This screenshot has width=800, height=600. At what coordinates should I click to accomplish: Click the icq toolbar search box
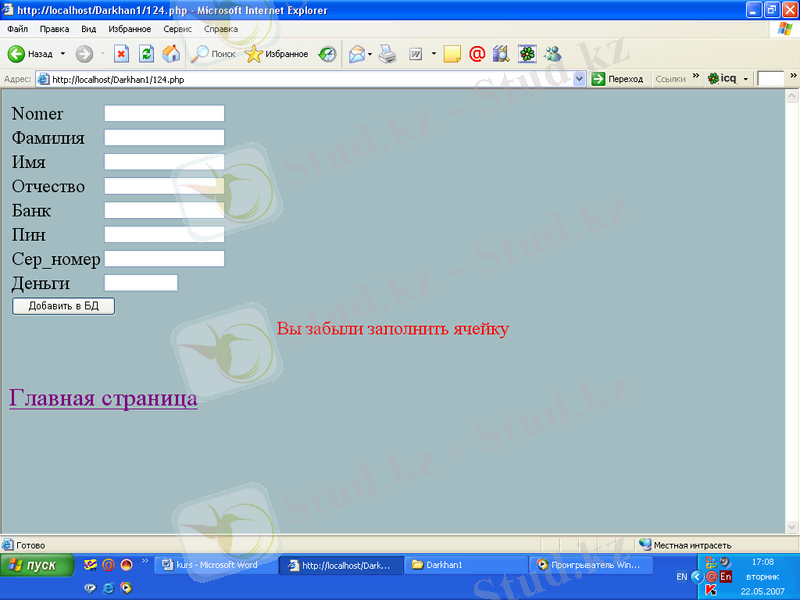coord(770,79)
